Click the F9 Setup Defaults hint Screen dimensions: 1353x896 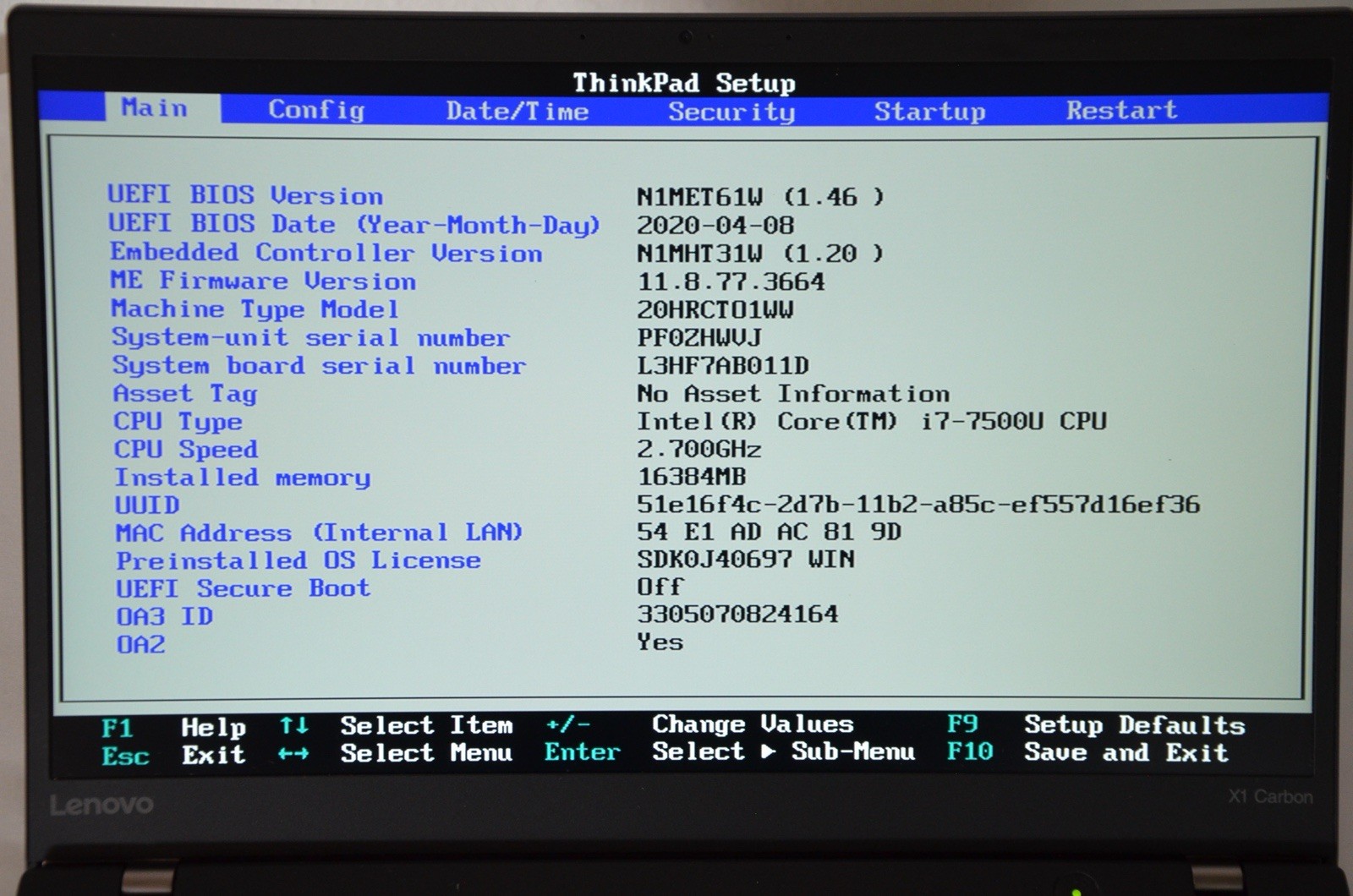pos(1096,725)
